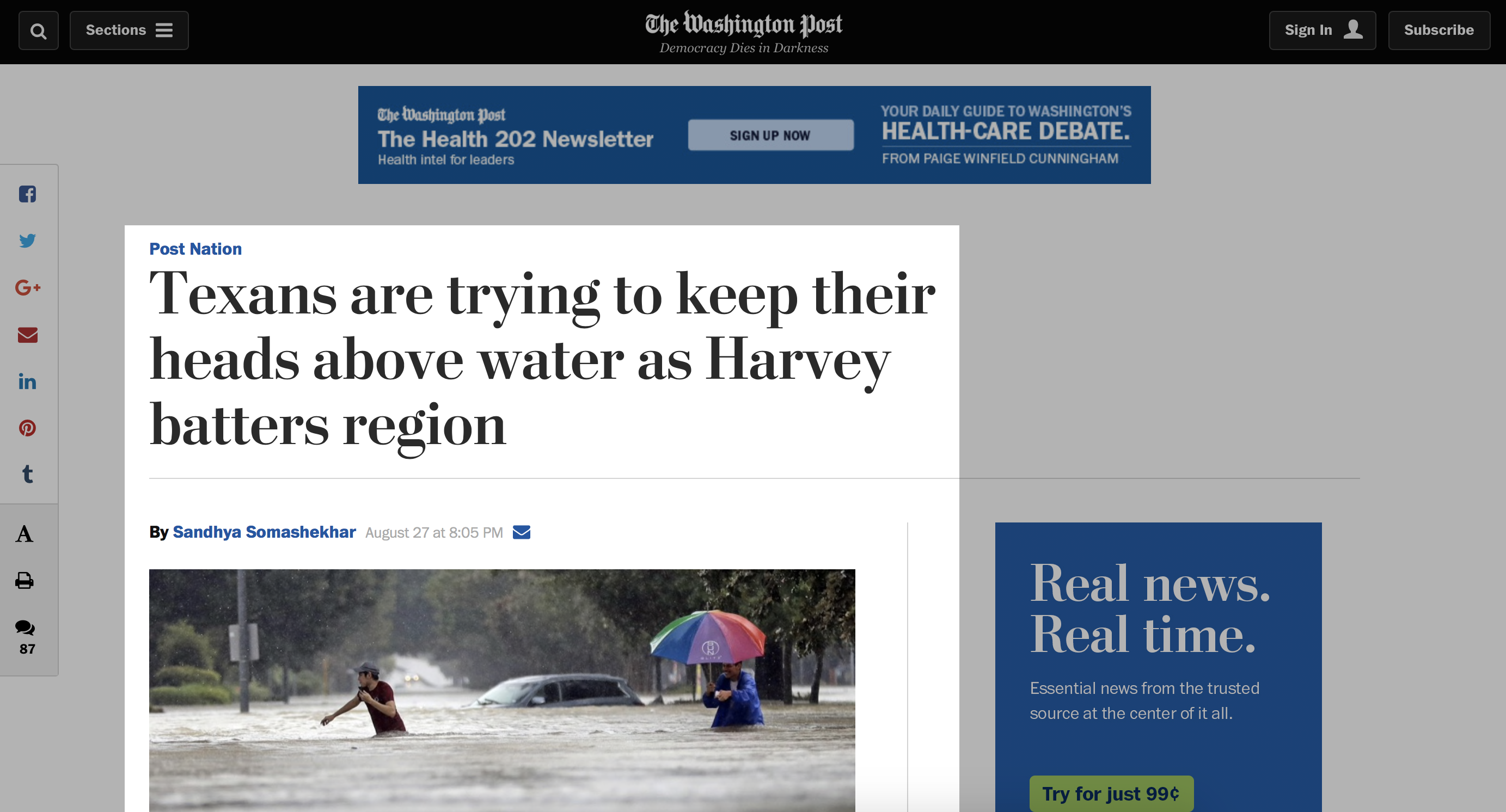
Task: Click the Sign In button
Action: point(1323,30)
